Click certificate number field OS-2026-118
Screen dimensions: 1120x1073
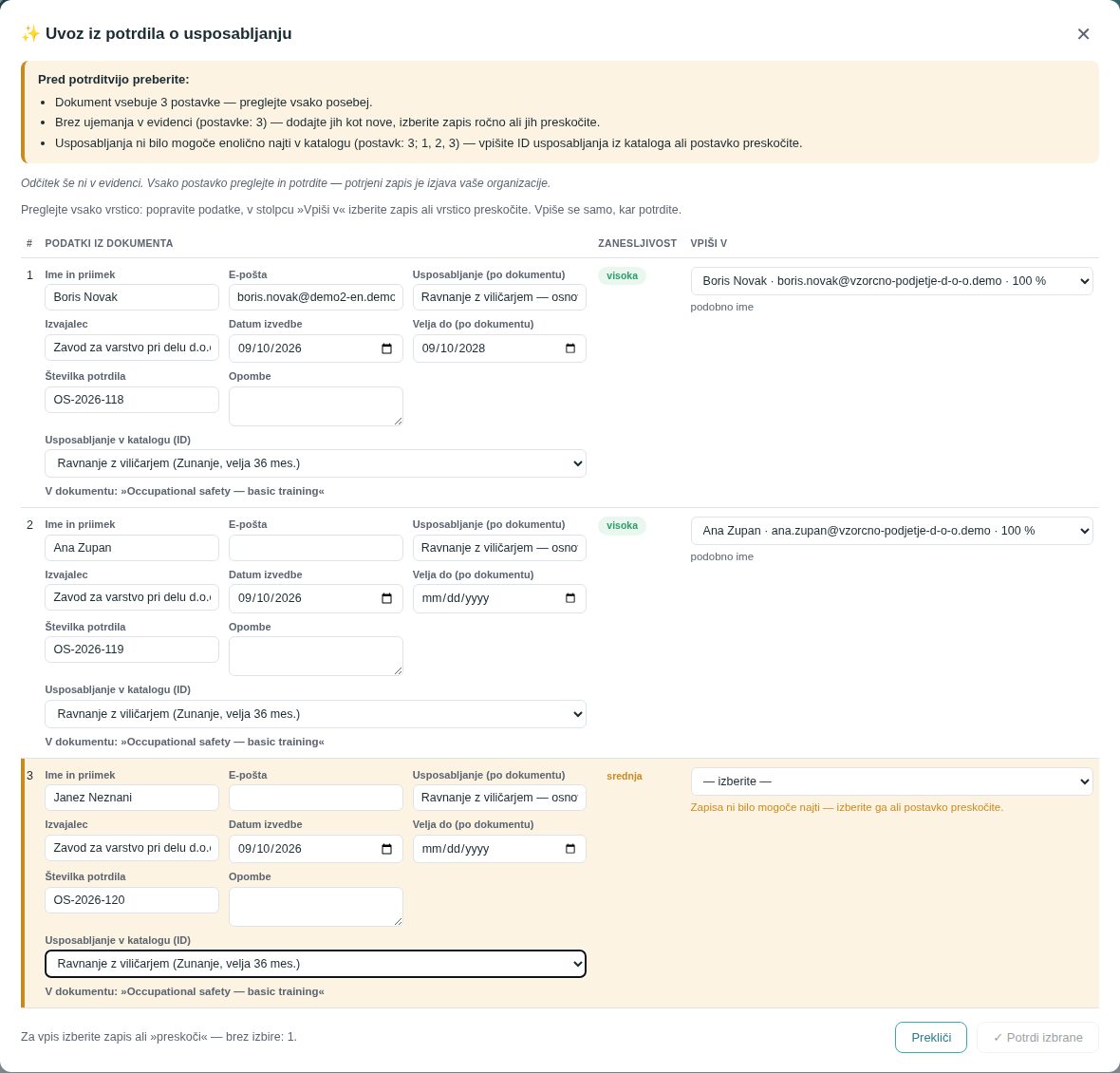click(131, 400)
